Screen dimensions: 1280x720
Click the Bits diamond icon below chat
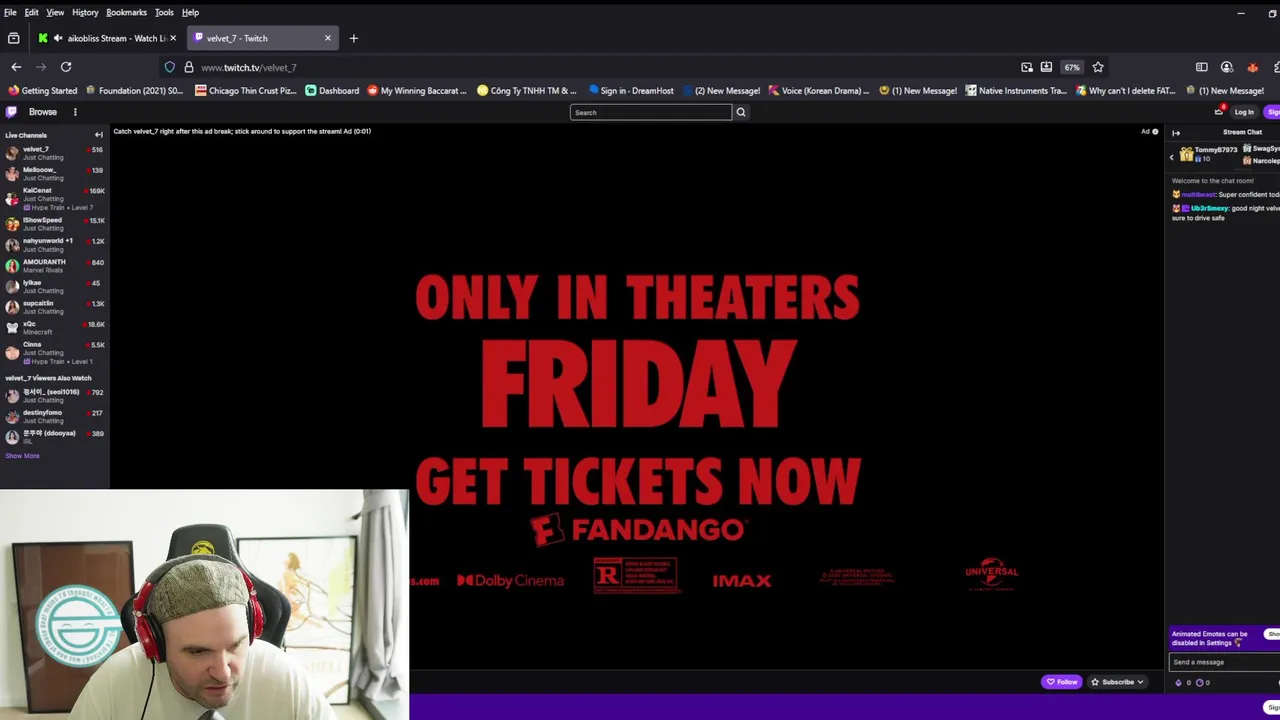1178,682
